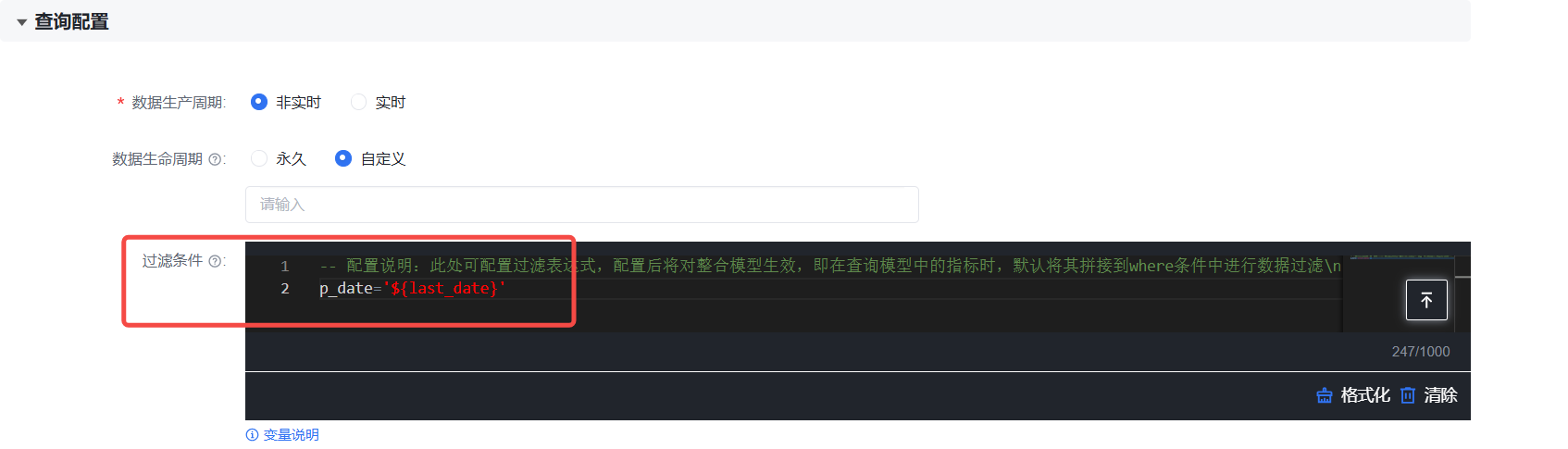Open help icon beside 过滤条件

pos(215,261)
